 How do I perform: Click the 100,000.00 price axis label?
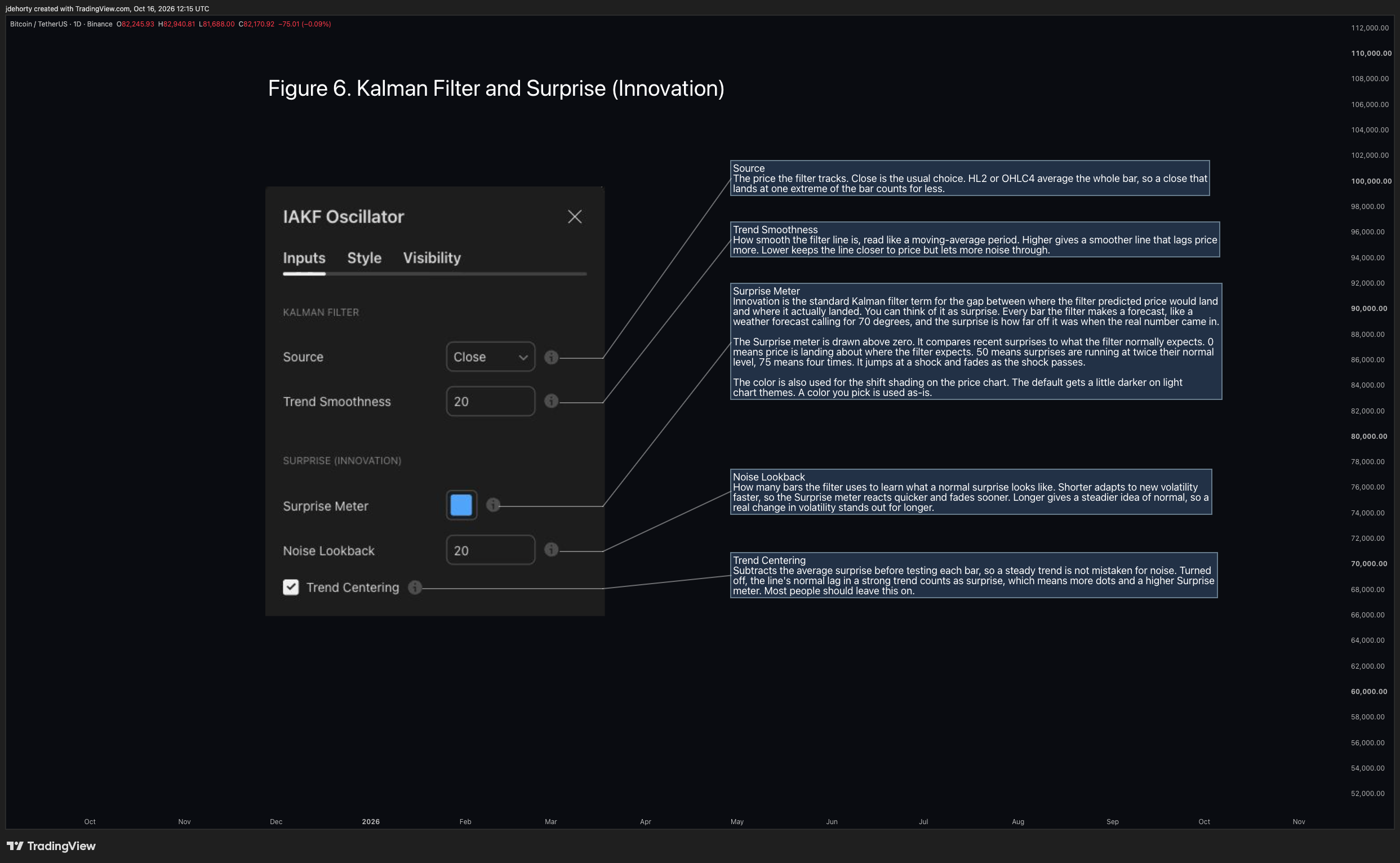click(x=1371, y=181)
